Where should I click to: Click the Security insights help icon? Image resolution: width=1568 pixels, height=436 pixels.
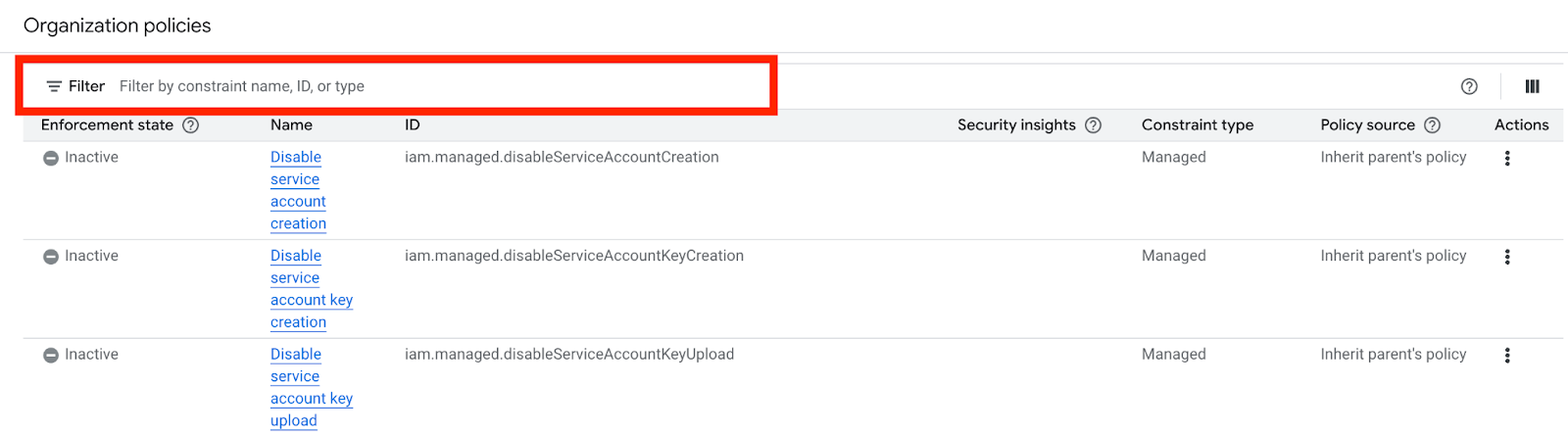tap(1094, 125)
